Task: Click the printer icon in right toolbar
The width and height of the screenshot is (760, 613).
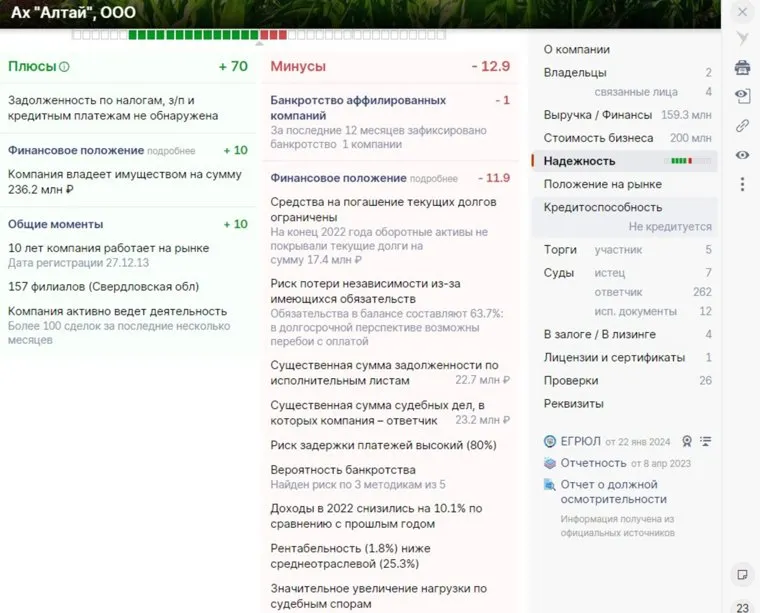Action: 742,68
